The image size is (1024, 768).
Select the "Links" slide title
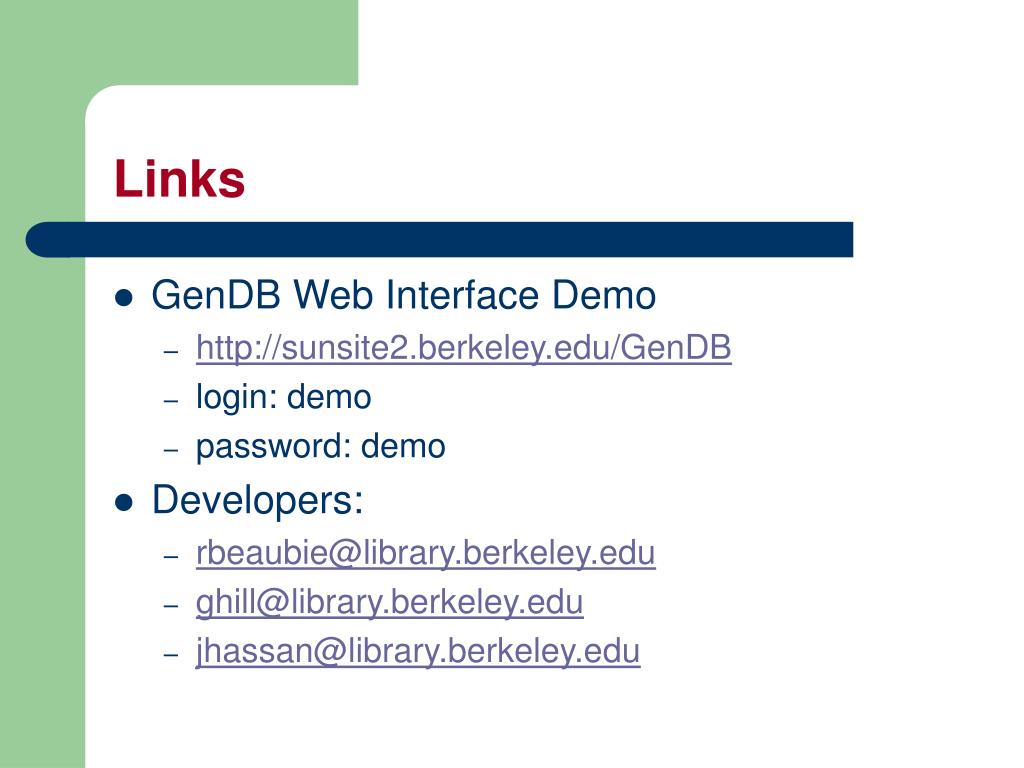coord(180,179)
